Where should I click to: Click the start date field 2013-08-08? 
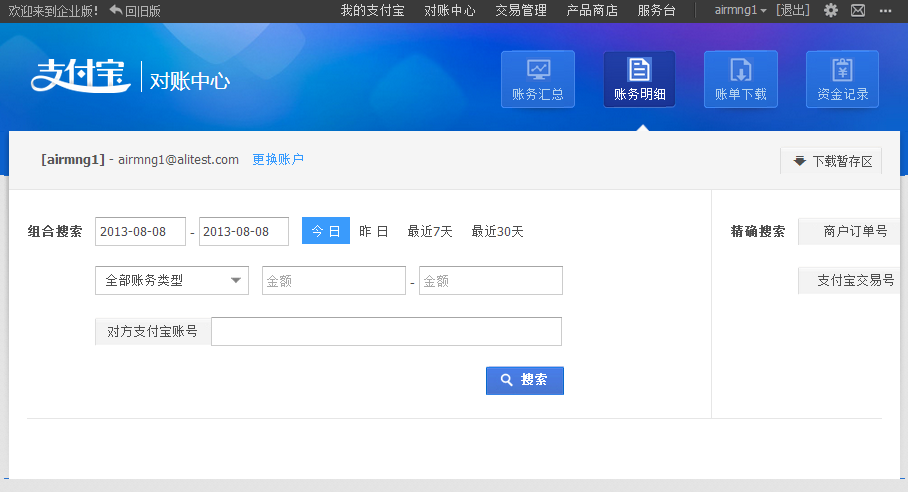coord(140,232)
